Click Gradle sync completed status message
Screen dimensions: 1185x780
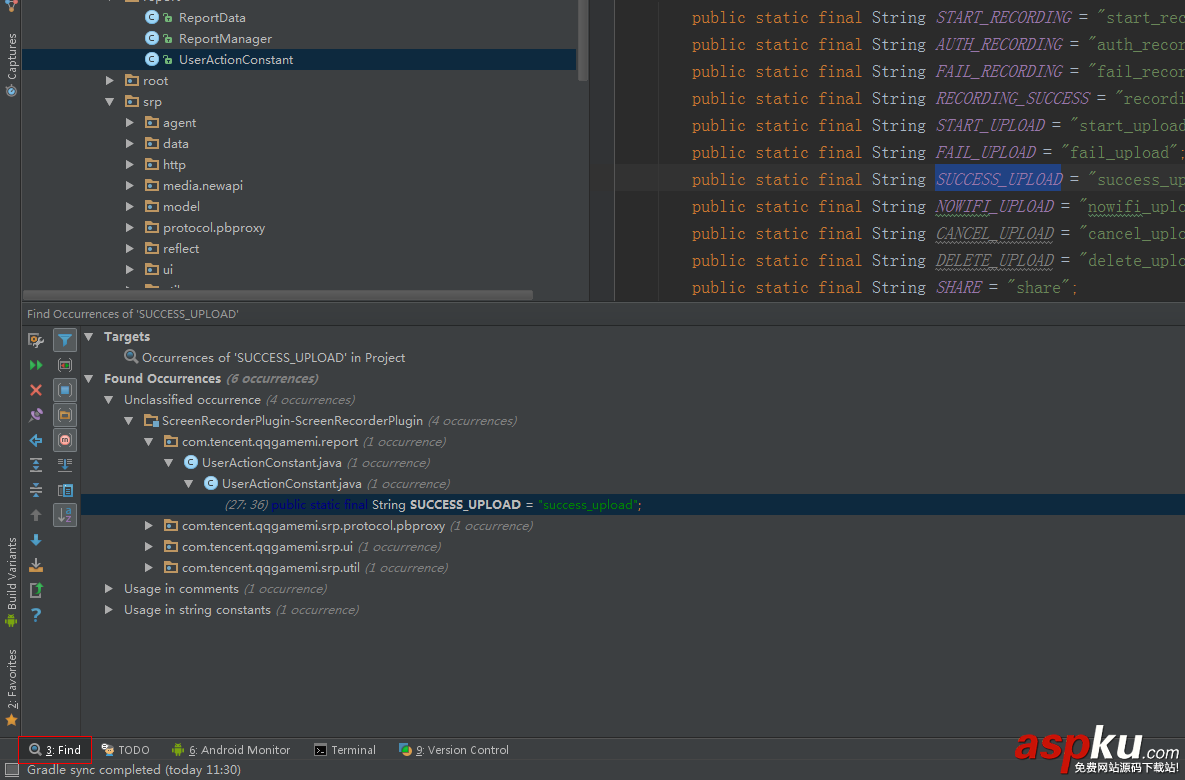(134, 769)
